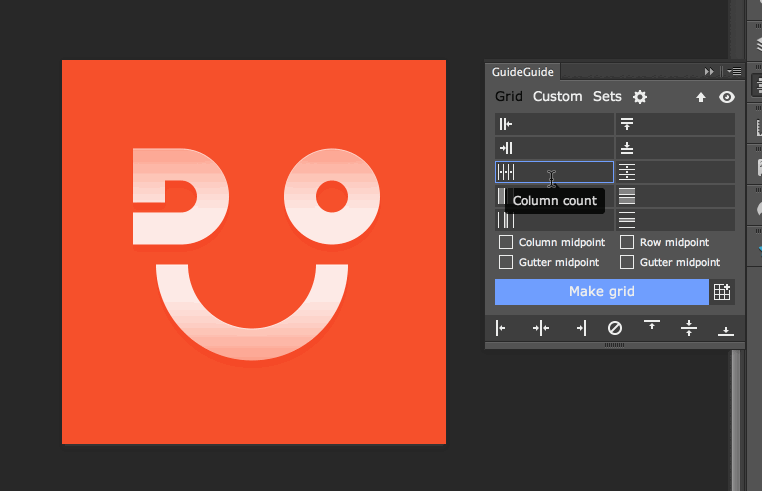
Task: Click the panel resize grip at the bottom
Action: click(615, 345)
